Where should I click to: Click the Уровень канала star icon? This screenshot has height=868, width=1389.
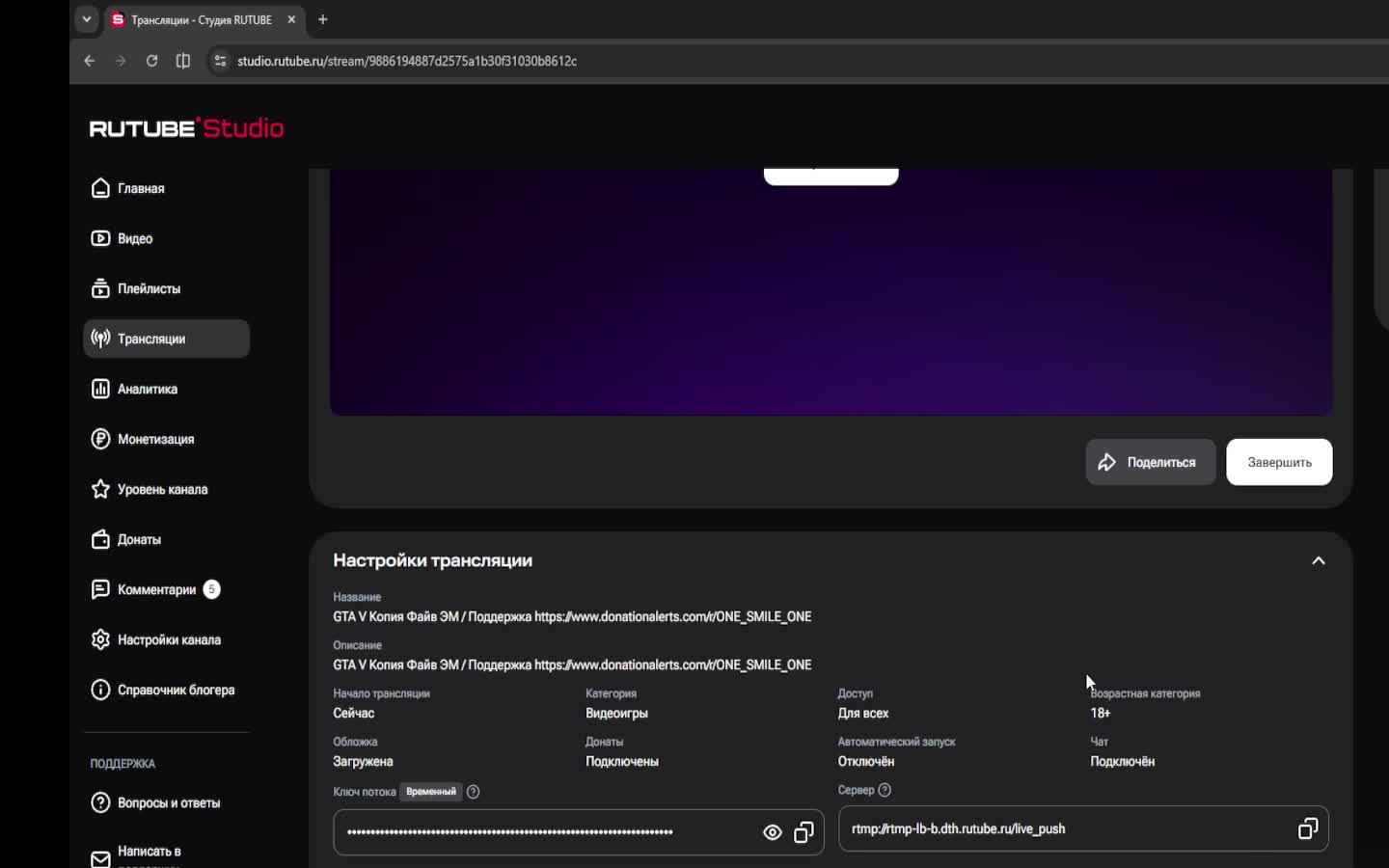(x=100, y=489)
